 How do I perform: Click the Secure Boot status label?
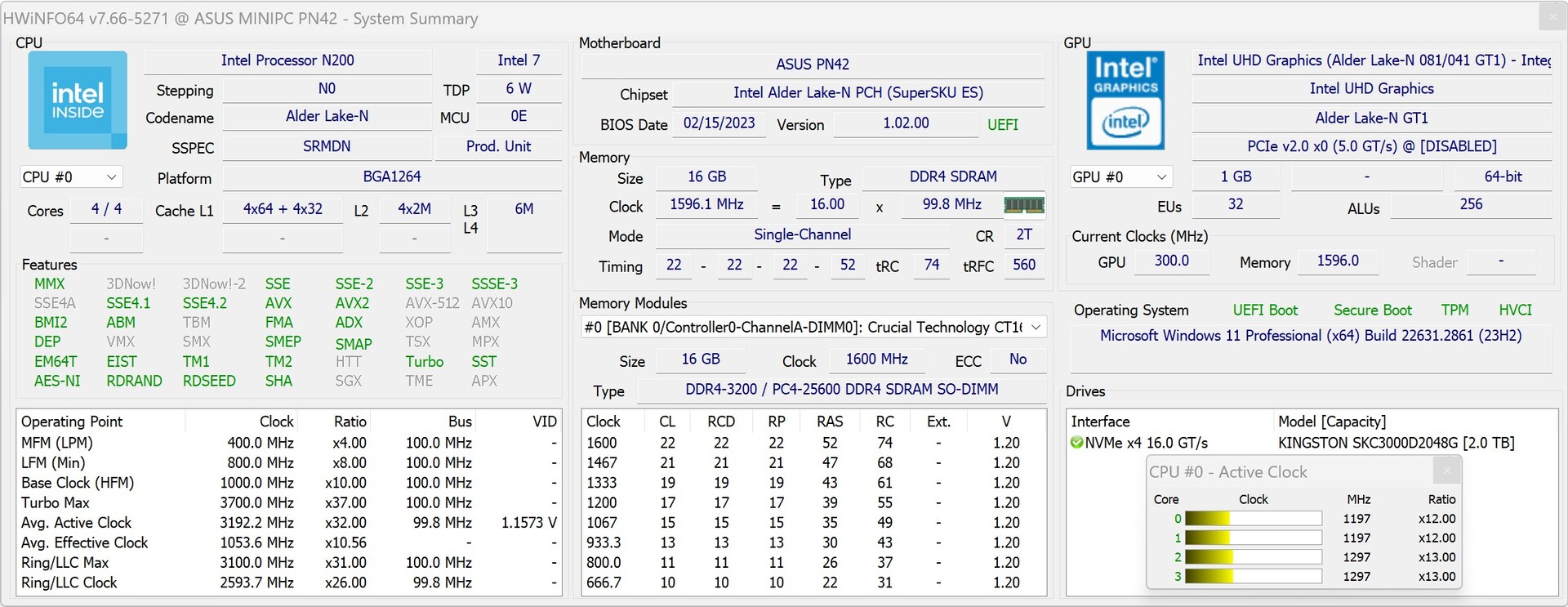coord(1372,310)
